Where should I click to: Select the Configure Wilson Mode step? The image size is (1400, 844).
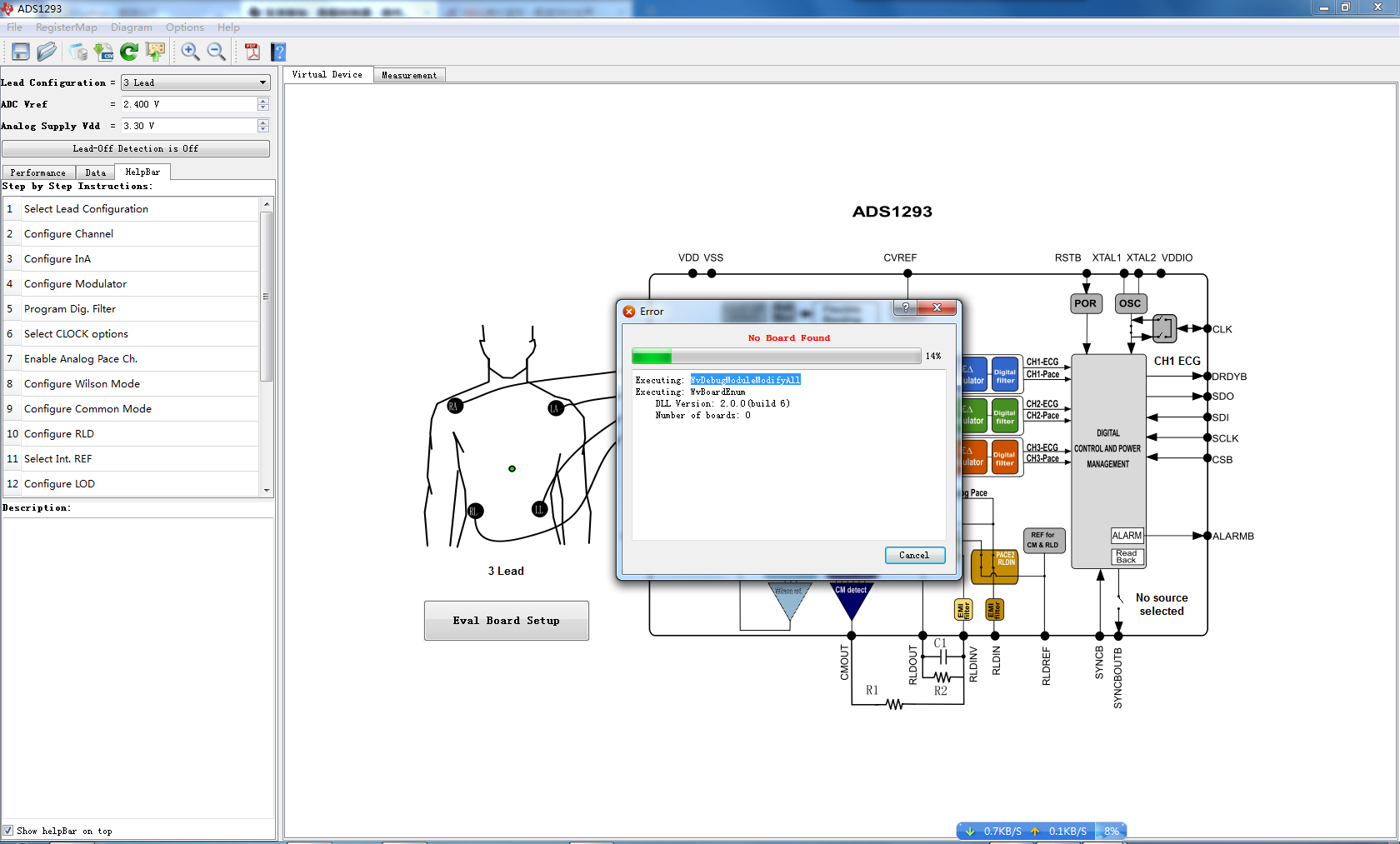[82, 384]
